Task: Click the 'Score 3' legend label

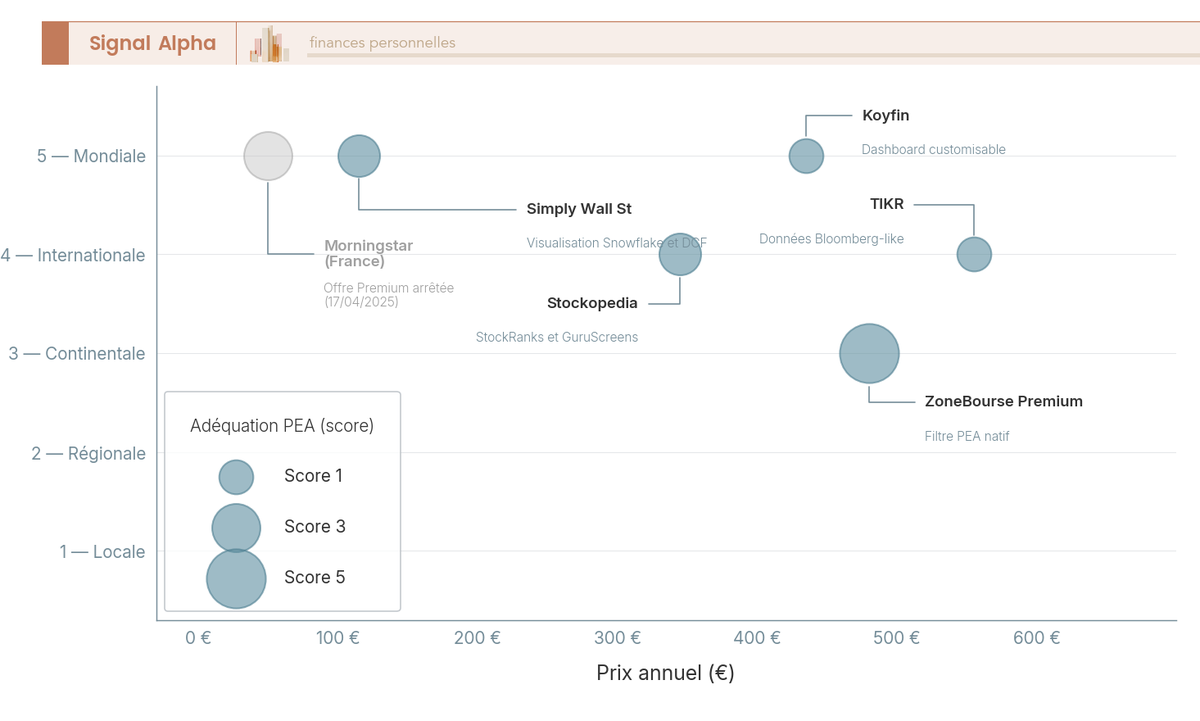Action: (x=314, y=527)
